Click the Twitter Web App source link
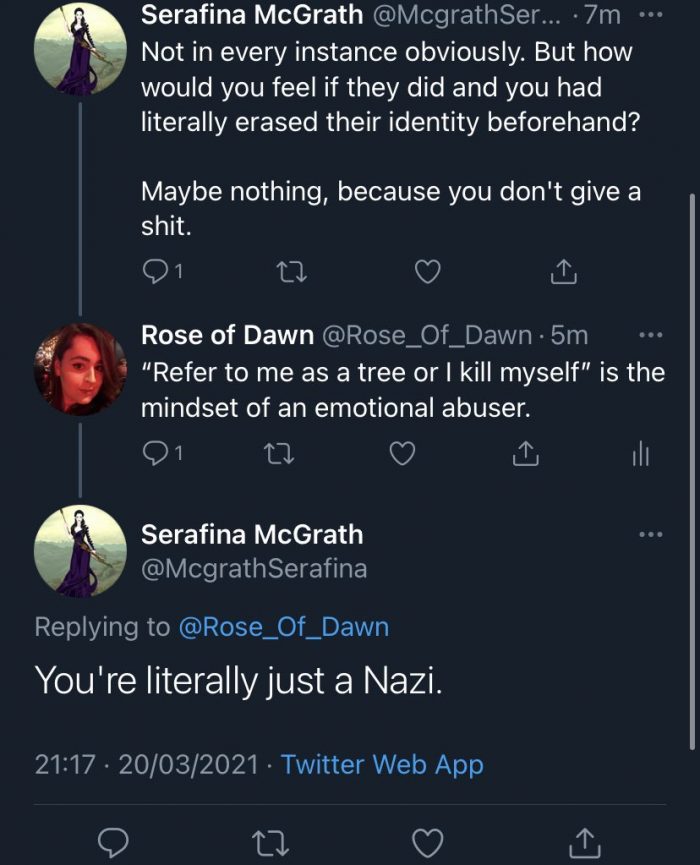This screenshot has width=700, height=865. point(382,765)
